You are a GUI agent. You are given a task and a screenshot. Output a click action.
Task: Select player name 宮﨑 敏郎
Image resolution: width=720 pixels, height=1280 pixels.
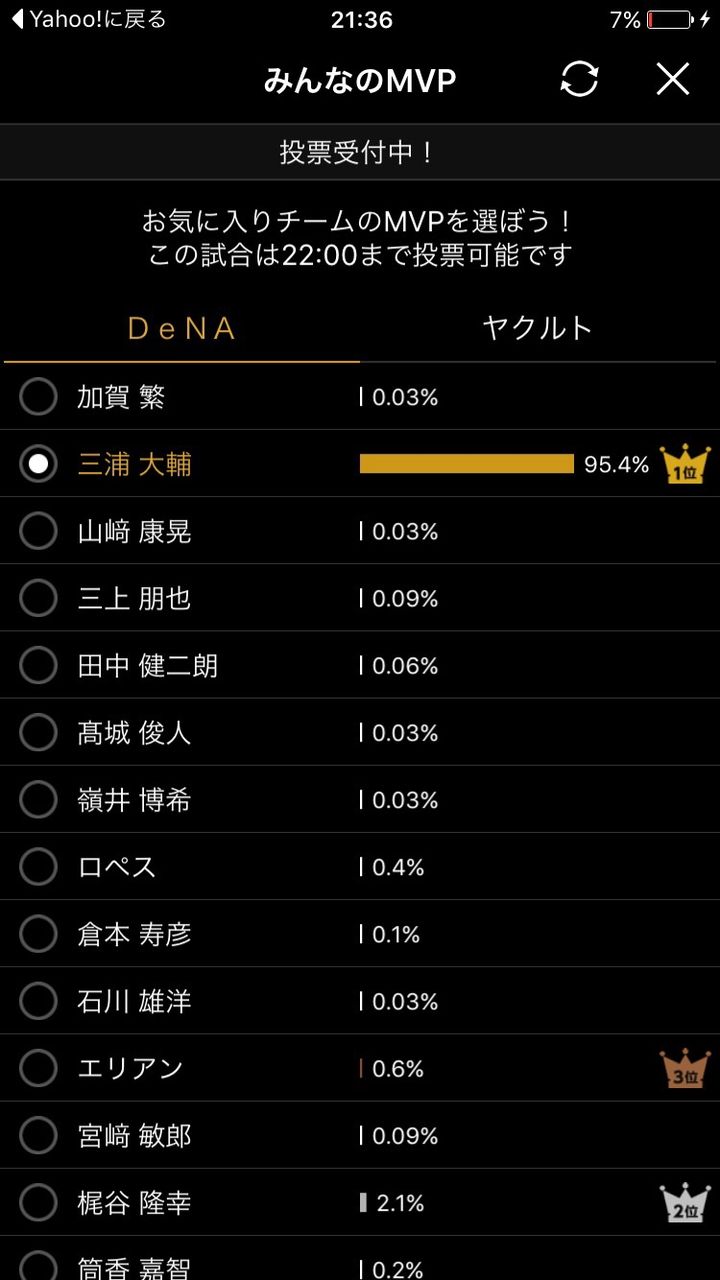tap(134, 1136)
